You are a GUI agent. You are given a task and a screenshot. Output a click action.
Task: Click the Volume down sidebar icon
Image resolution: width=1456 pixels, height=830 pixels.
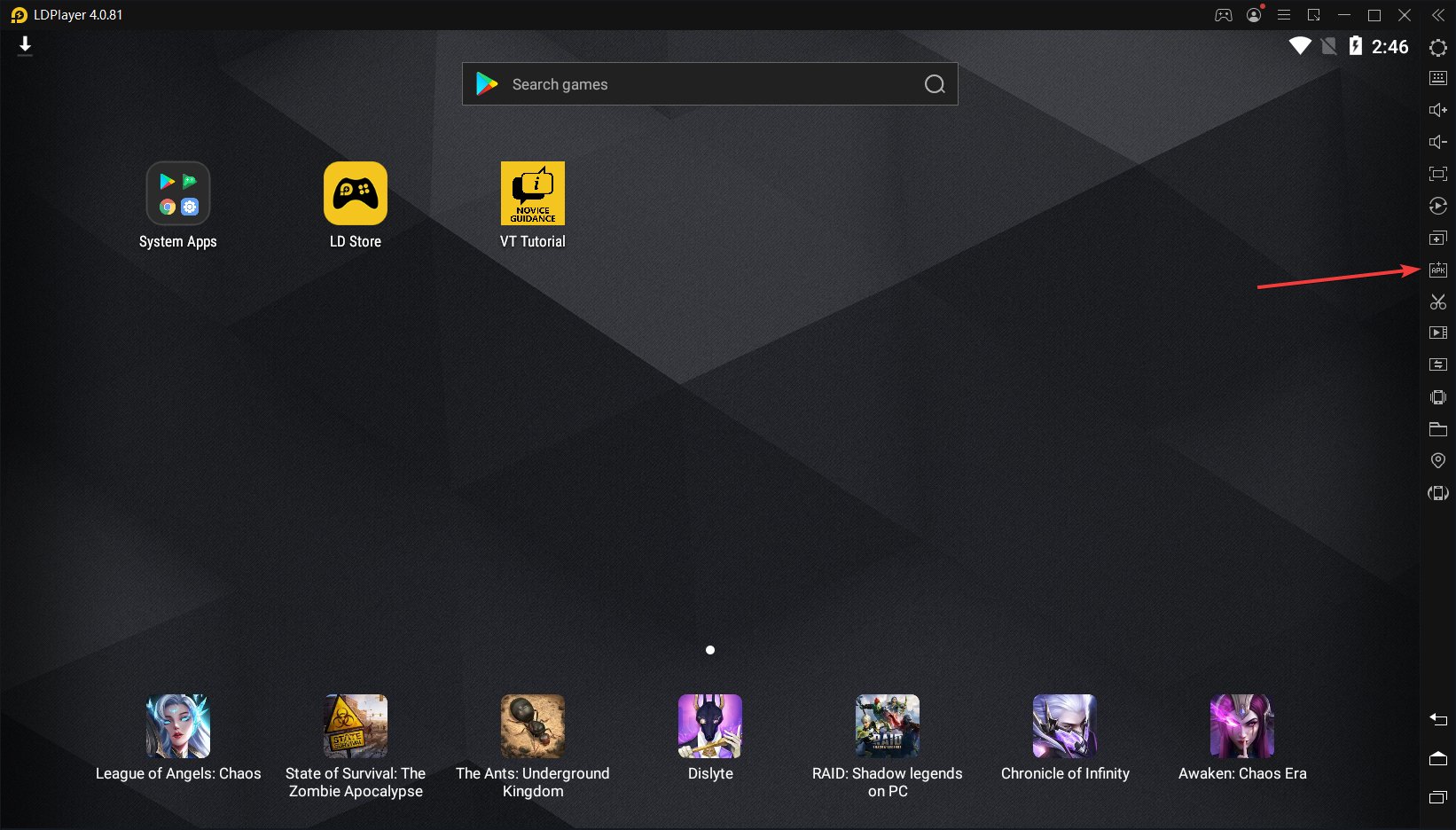click(x=1438, y=142)
